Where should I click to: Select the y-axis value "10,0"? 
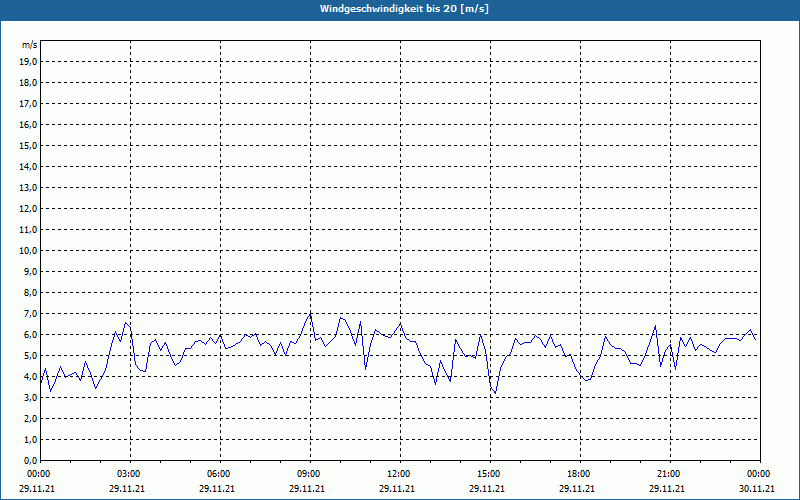click(28, 251)
